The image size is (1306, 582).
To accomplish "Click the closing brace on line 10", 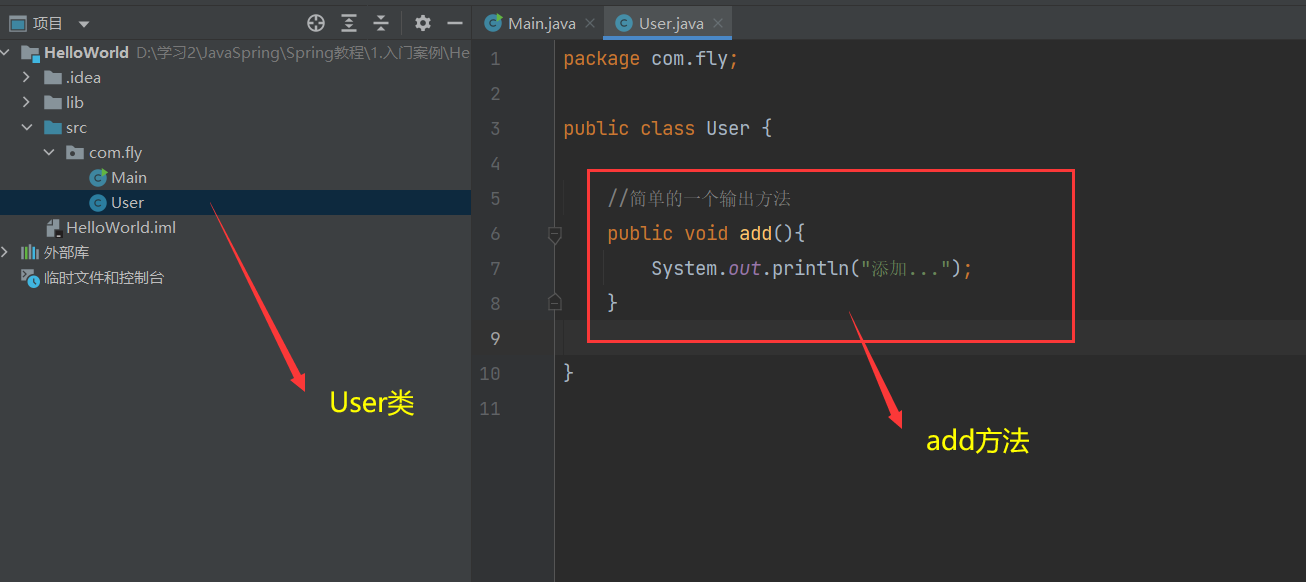I will pos(569,373).
